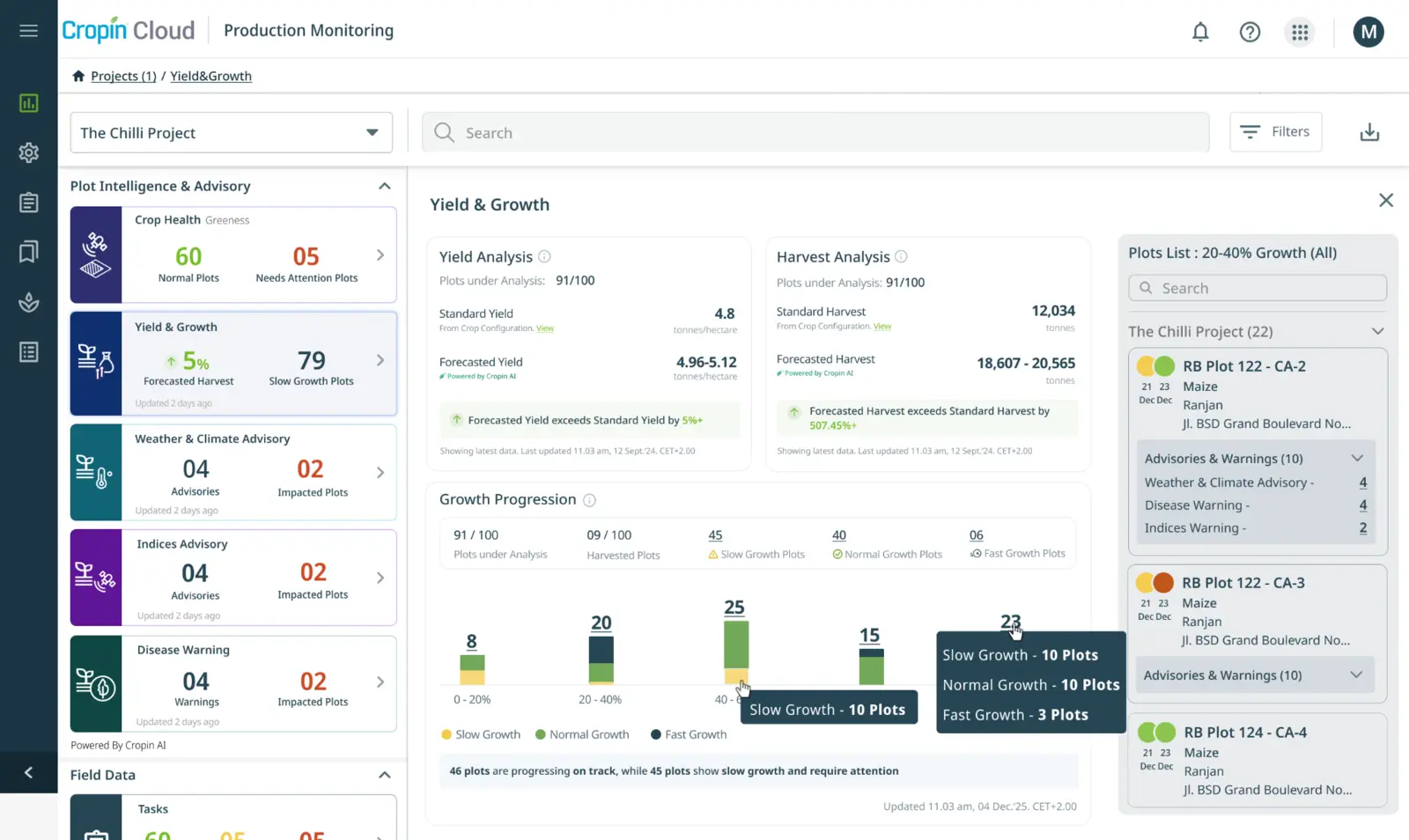Open plant seedling icon in sidebar

click(x=28, y=302)
